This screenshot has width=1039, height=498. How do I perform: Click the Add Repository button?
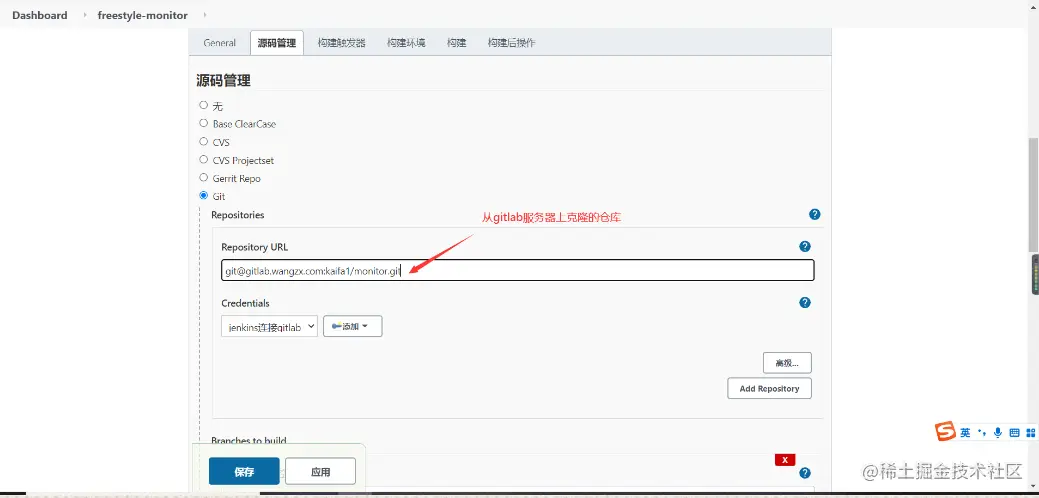[769, 389]
